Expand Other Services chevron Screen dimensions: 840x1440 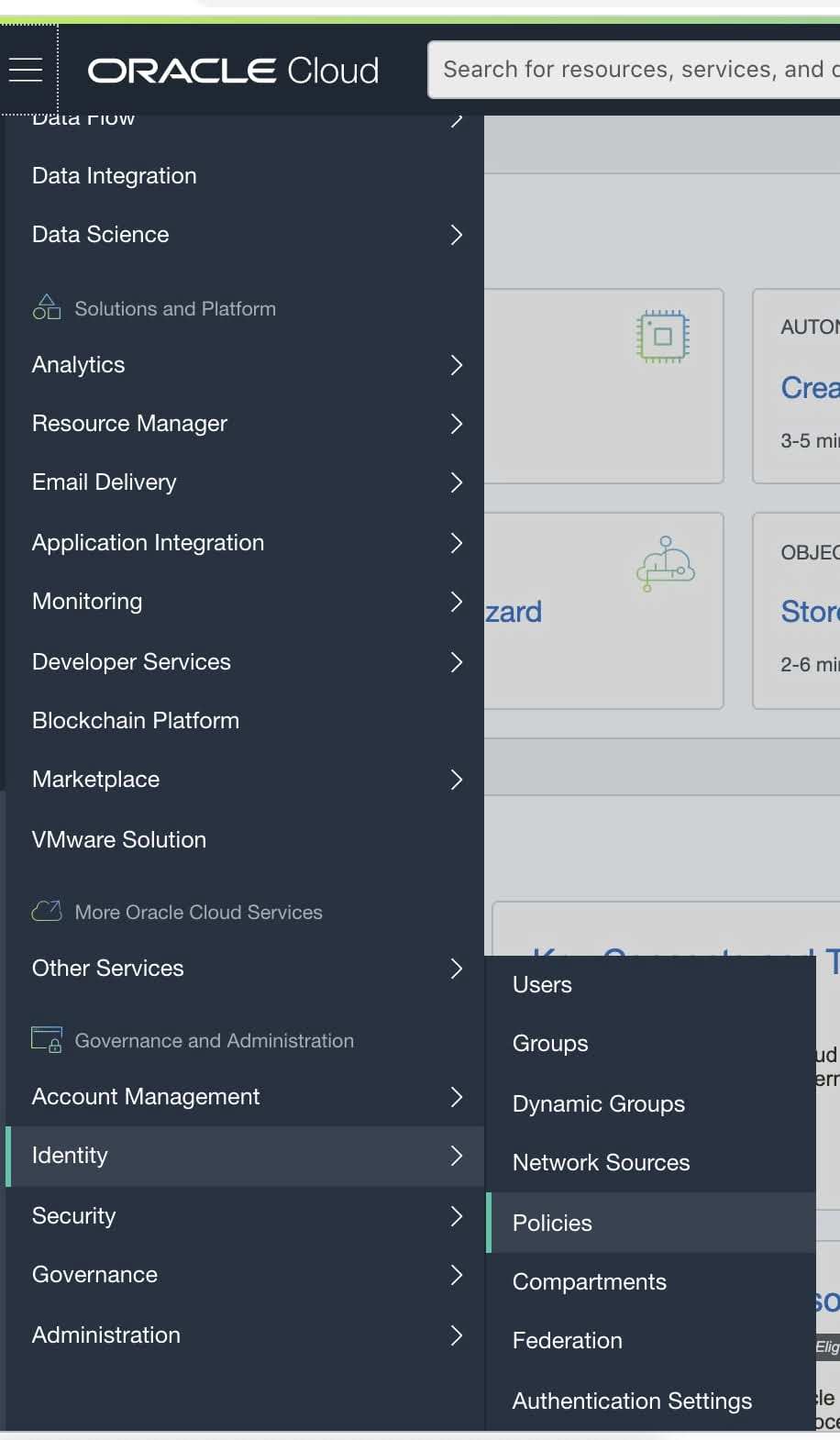[457, 969]
